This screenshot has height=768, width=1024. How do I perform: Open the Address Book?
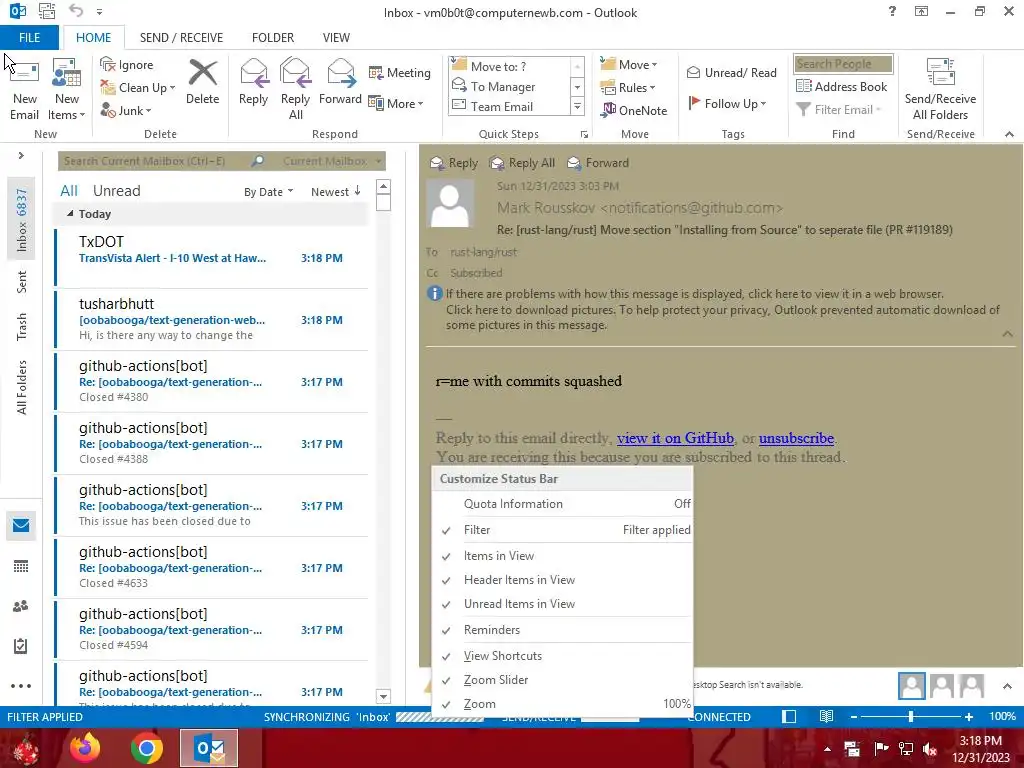[x=842, y=86]
